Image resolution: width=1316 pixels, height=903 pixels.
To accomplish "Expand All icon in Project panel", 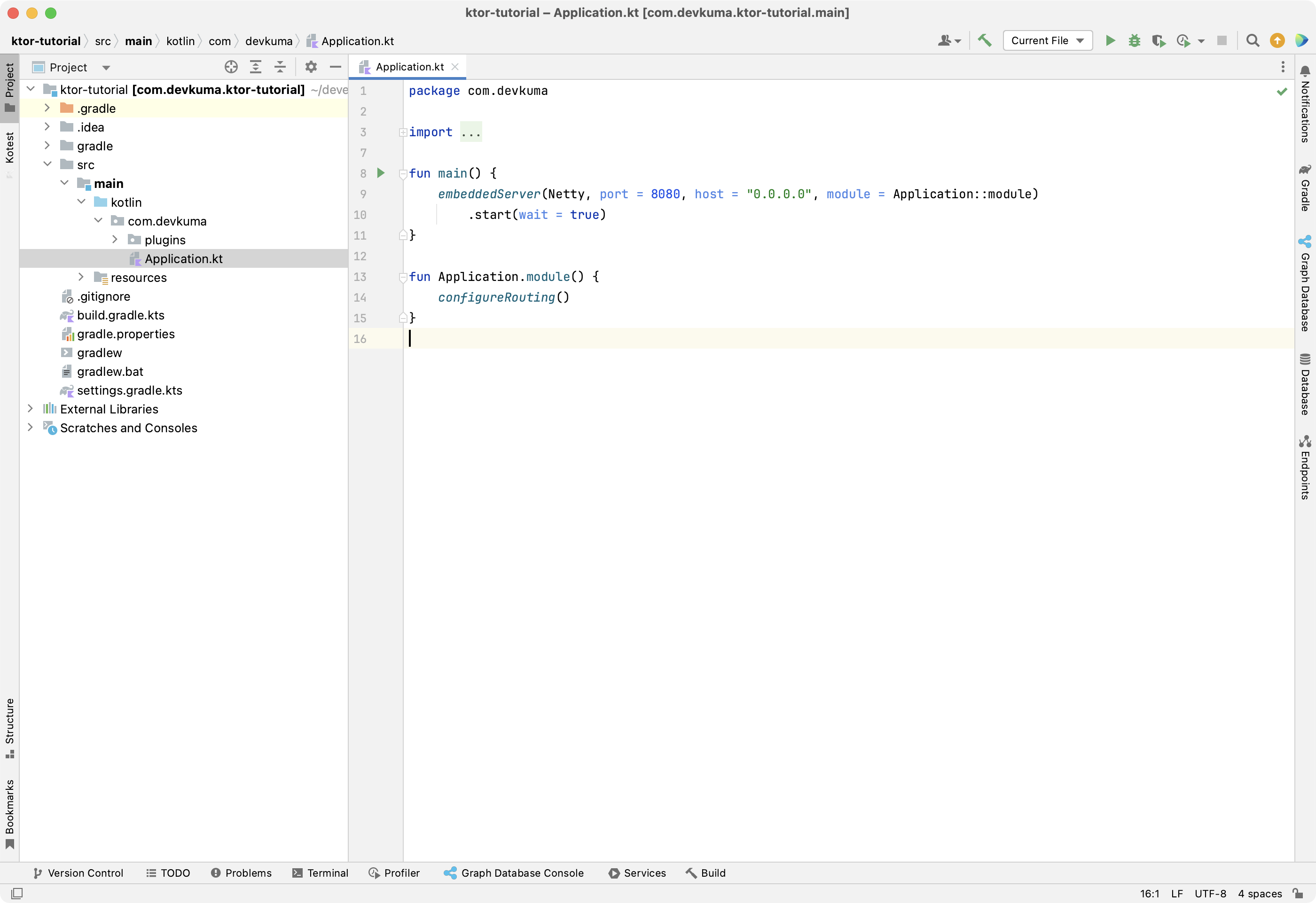I will pos(256,67).
